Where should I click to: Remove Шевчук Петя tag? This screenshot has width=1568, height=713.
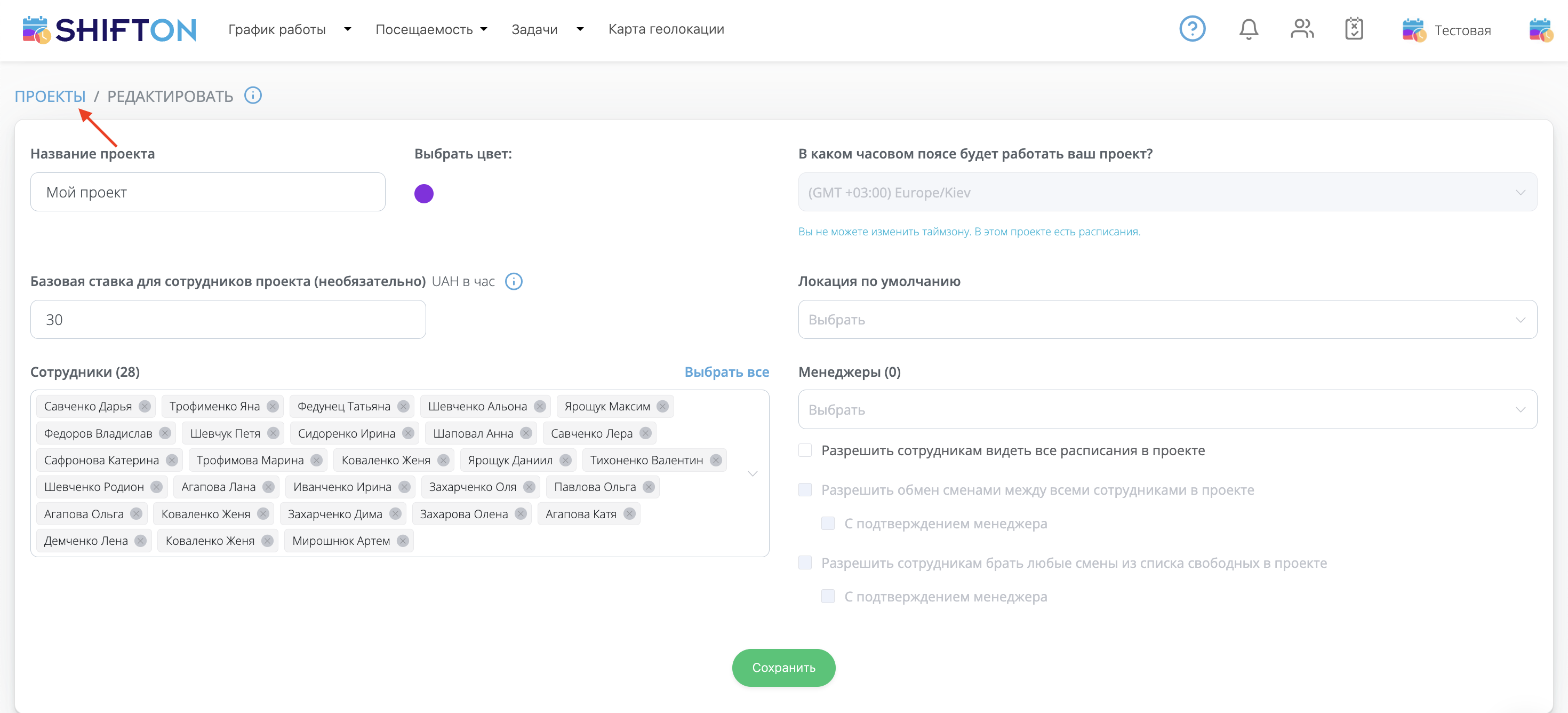click(x=273, y=433)
